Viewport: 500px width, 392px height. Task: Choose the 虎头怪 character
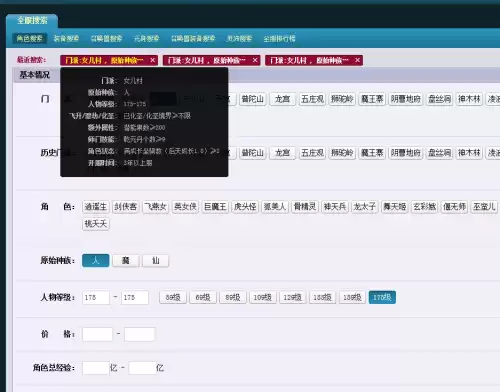tap(245, 207)
